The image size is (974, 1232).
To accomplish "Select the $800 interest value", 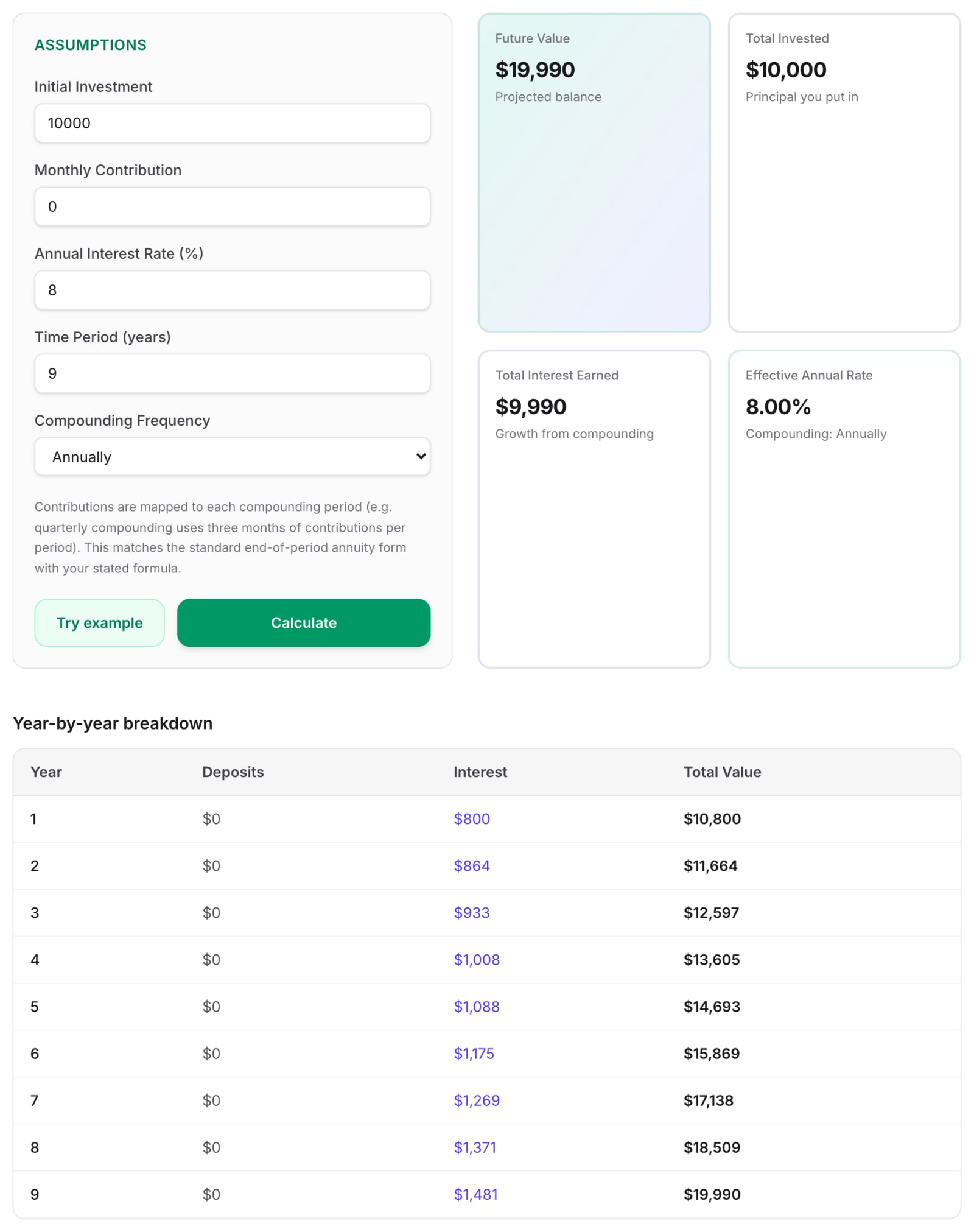I will click(x=472, y=818).
